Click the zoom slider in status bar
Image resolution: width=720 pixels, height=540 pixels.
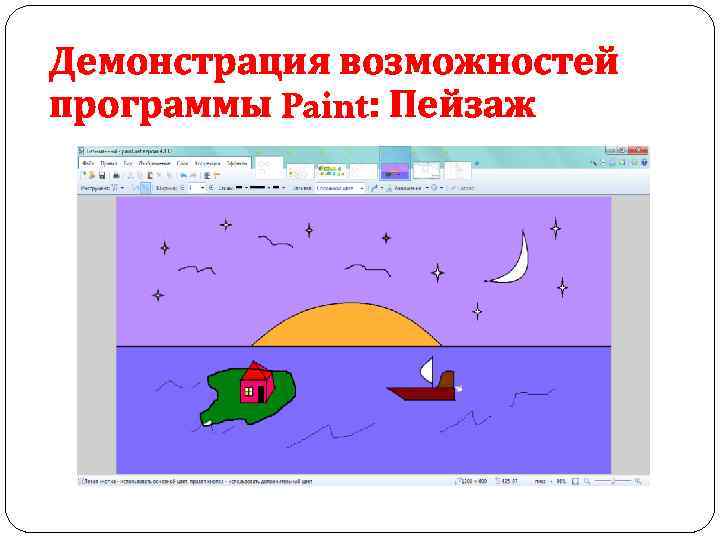point(613,482)
